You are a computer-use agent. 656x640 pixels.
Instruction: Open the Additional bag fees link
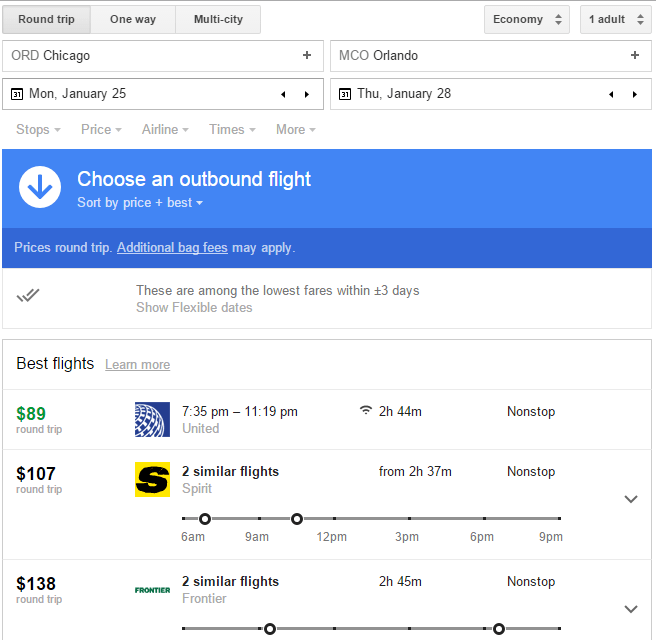click(172, 248)
